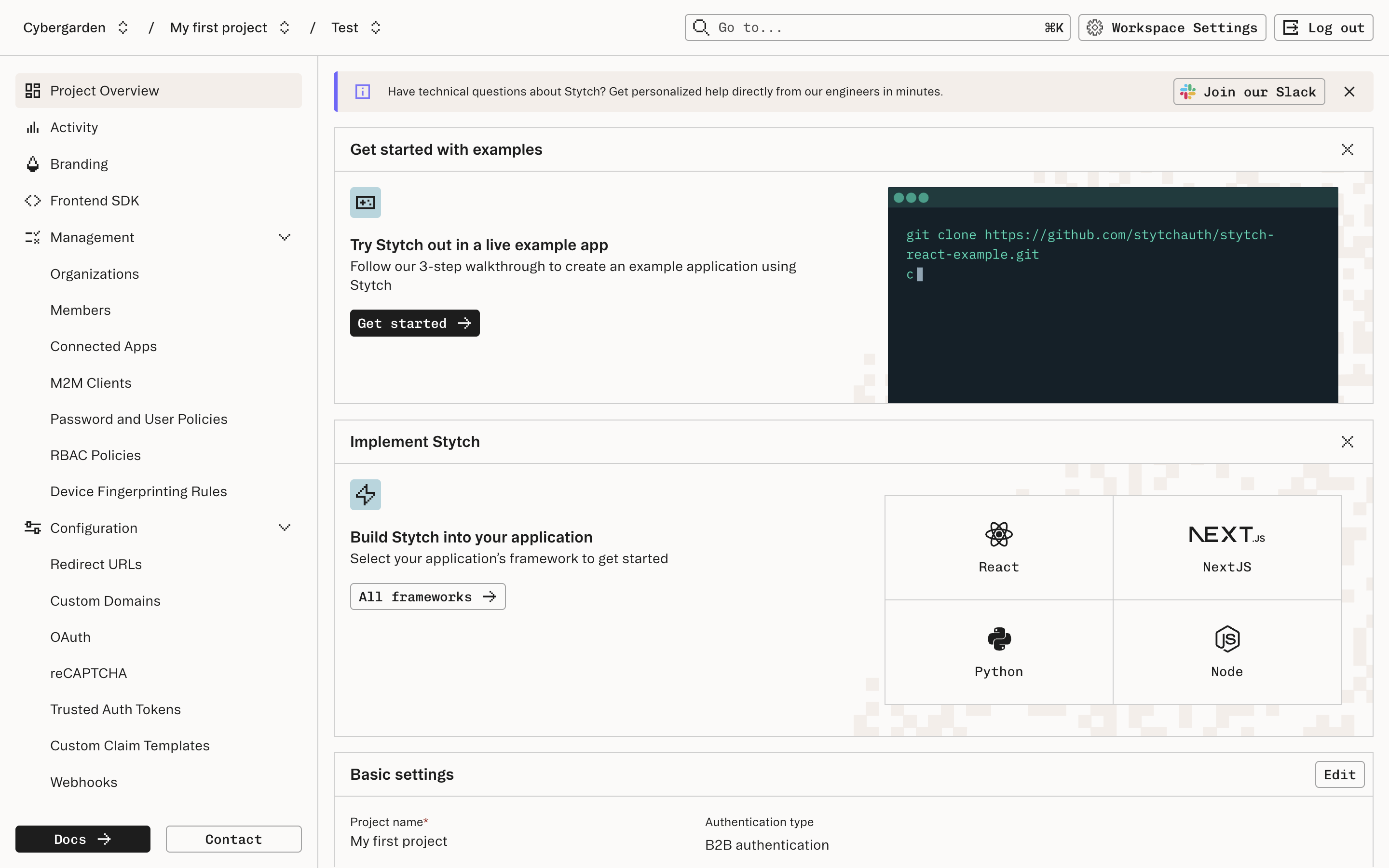Click the lightning bolt Implement icon
This screenshot has width=1389, height=868.
click(366, 495)
